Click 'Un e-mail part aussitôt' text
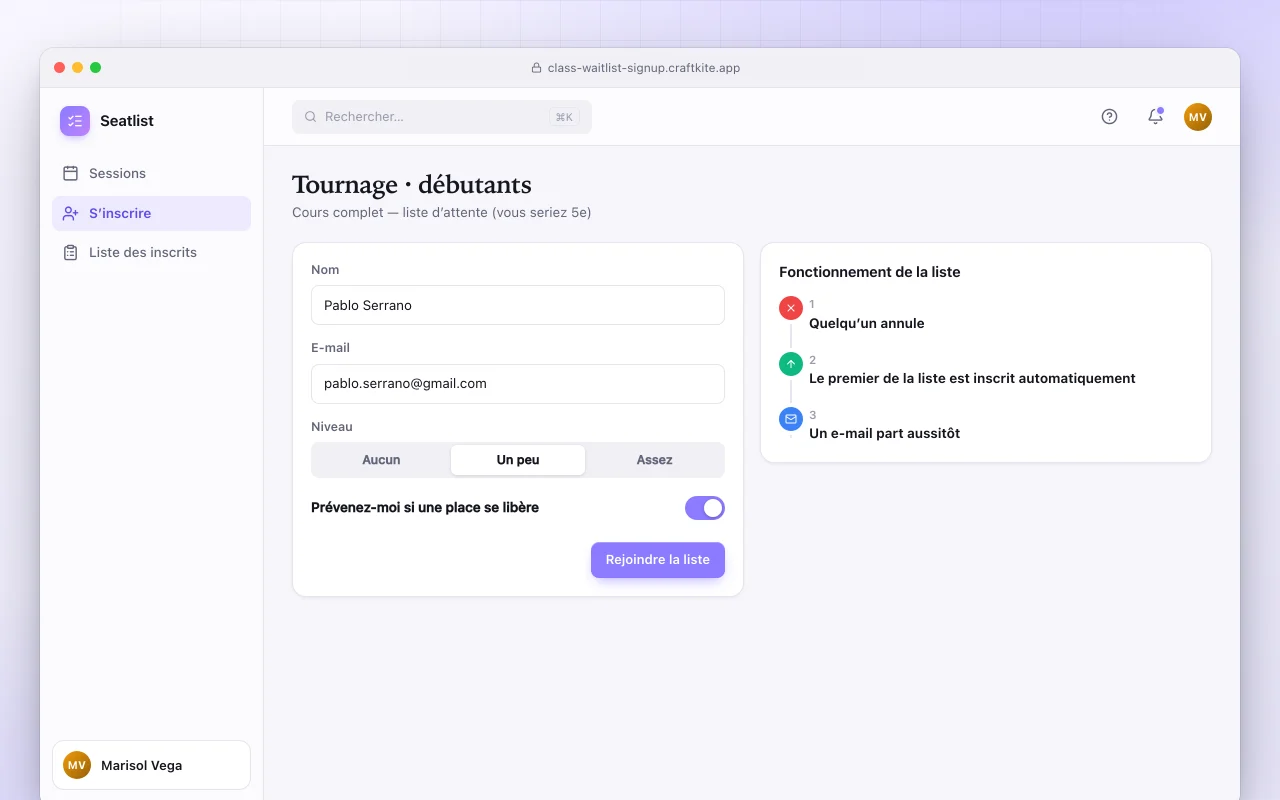Image resolution: width=1280 pixels, height=800 pixels. tap(885, 434)
